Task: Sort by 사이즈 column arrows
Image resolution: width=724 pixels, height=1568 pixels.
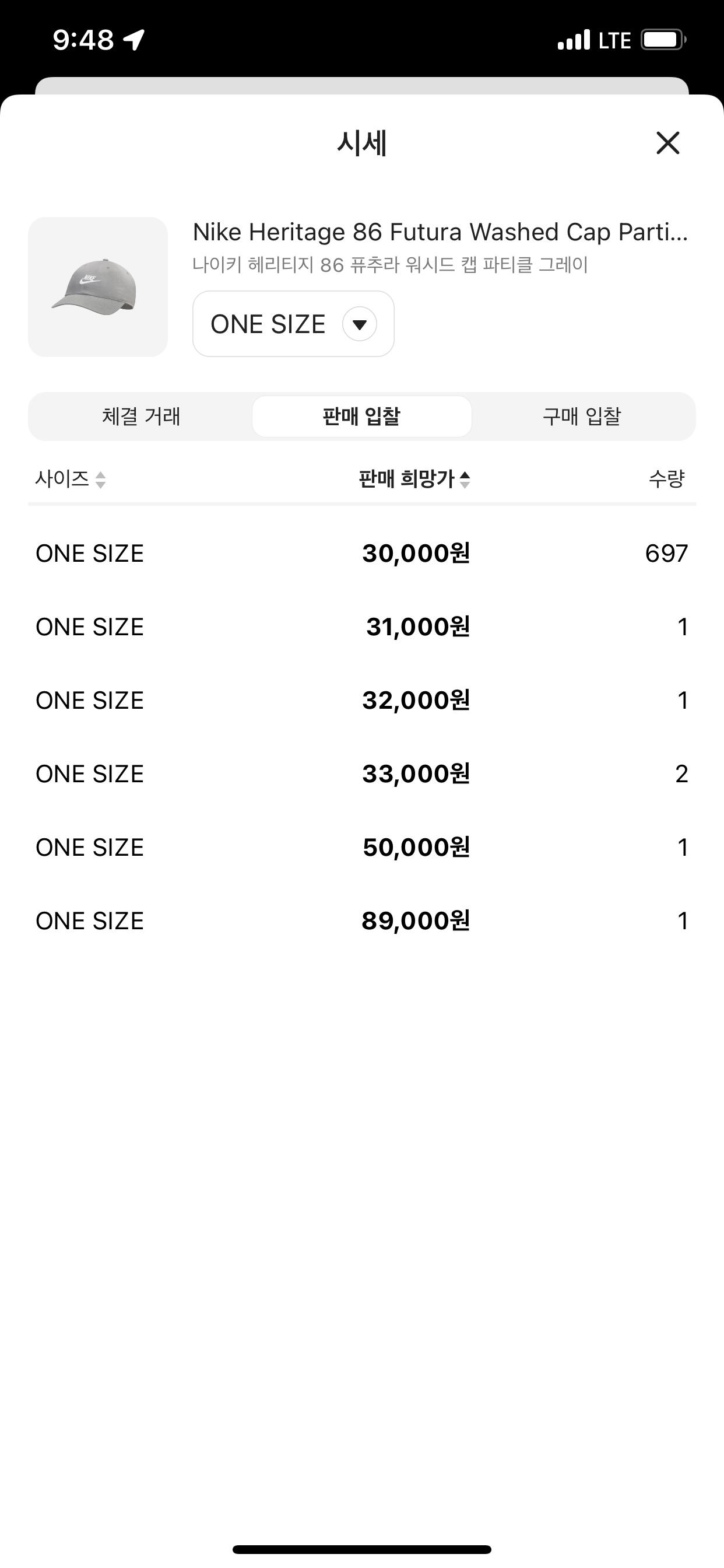Action: tap(101, 480)
